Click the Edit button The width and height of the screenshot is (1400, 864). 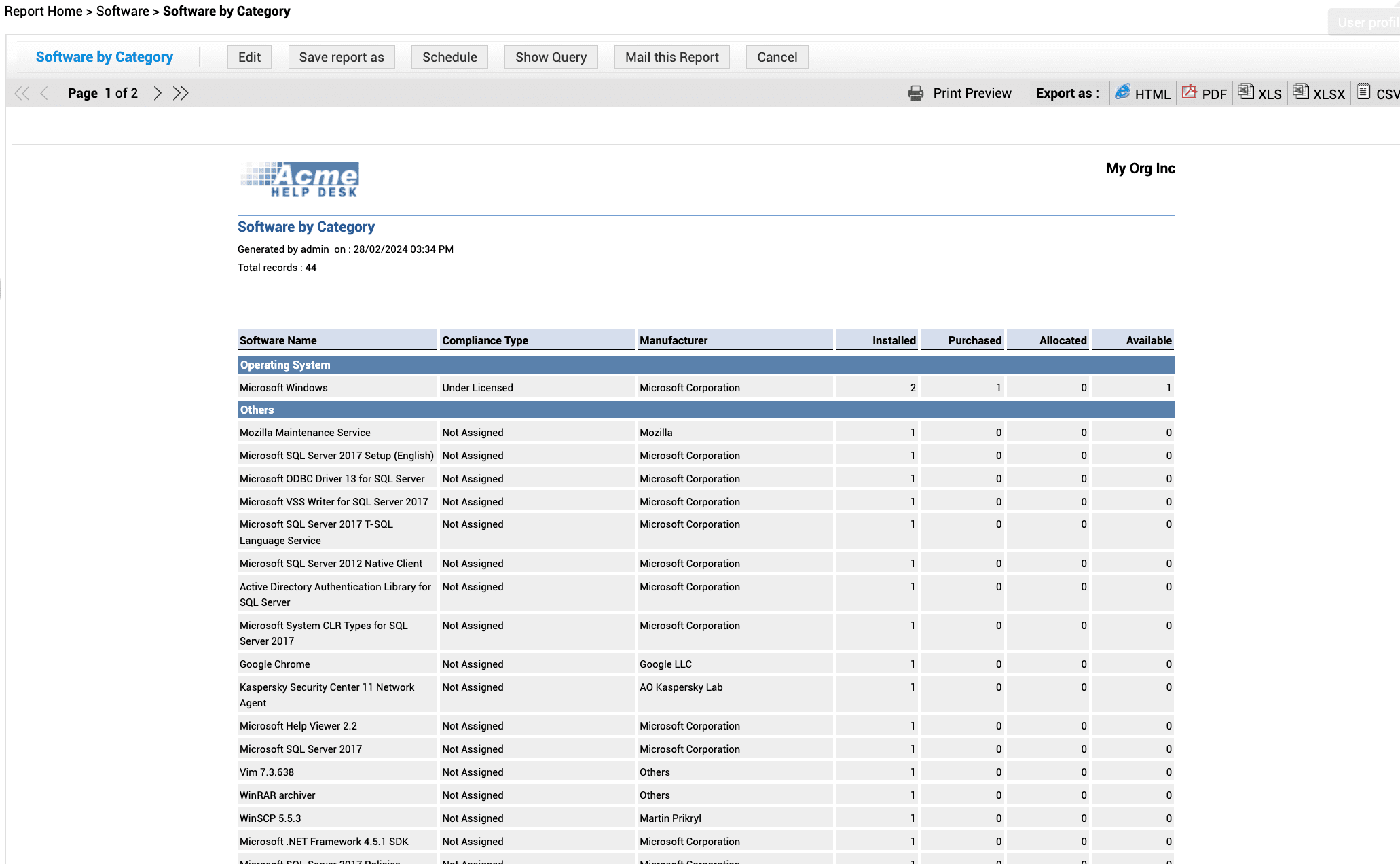click(x=249, y=57)
